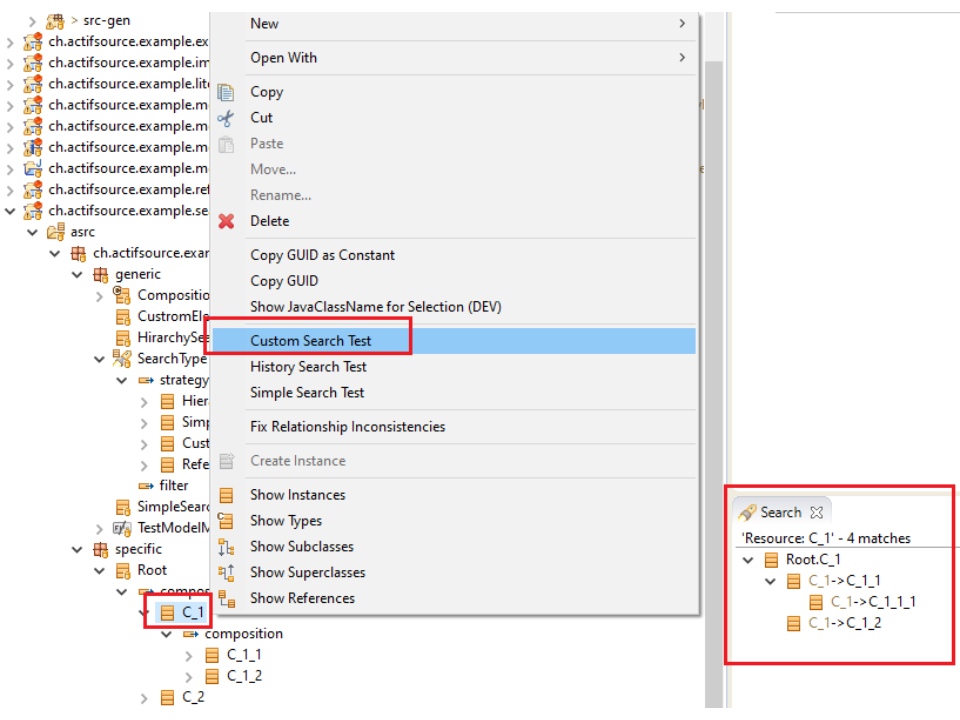This screenshot has width=960, height=720.
Task: Expand the C_2 tree node
Action: (145, 697)
